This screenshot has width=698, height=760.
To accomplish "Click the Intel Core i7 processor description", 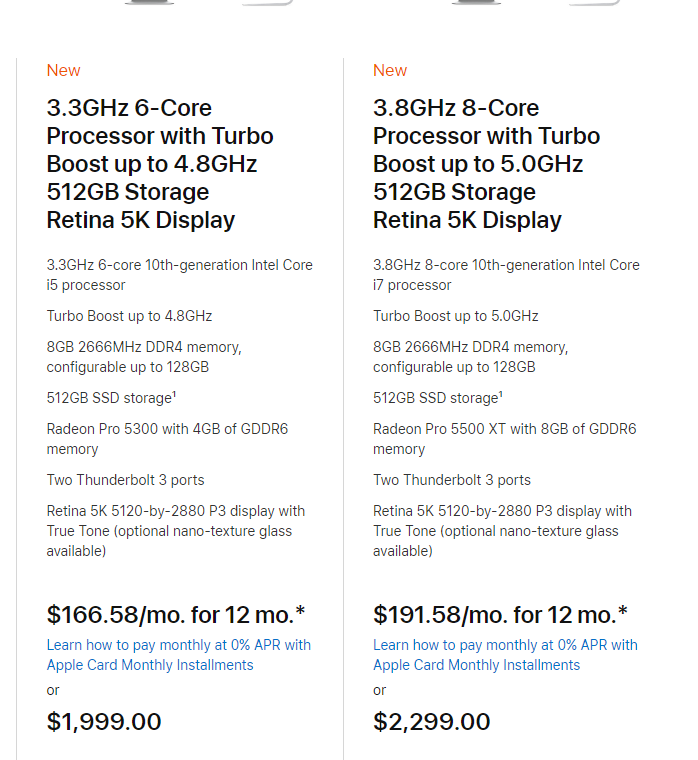I will point(506,275).
